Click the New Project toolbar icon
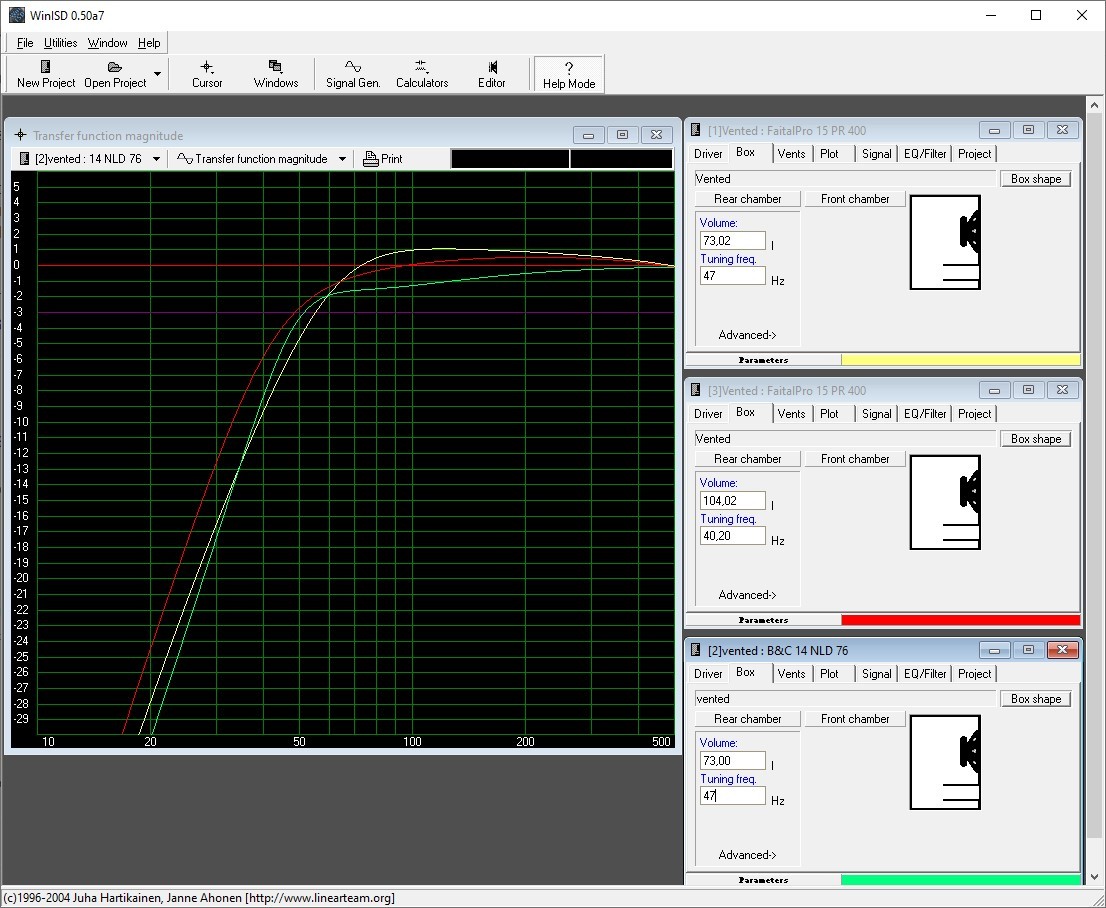The image size is (1106, 908). coord(45,67)
